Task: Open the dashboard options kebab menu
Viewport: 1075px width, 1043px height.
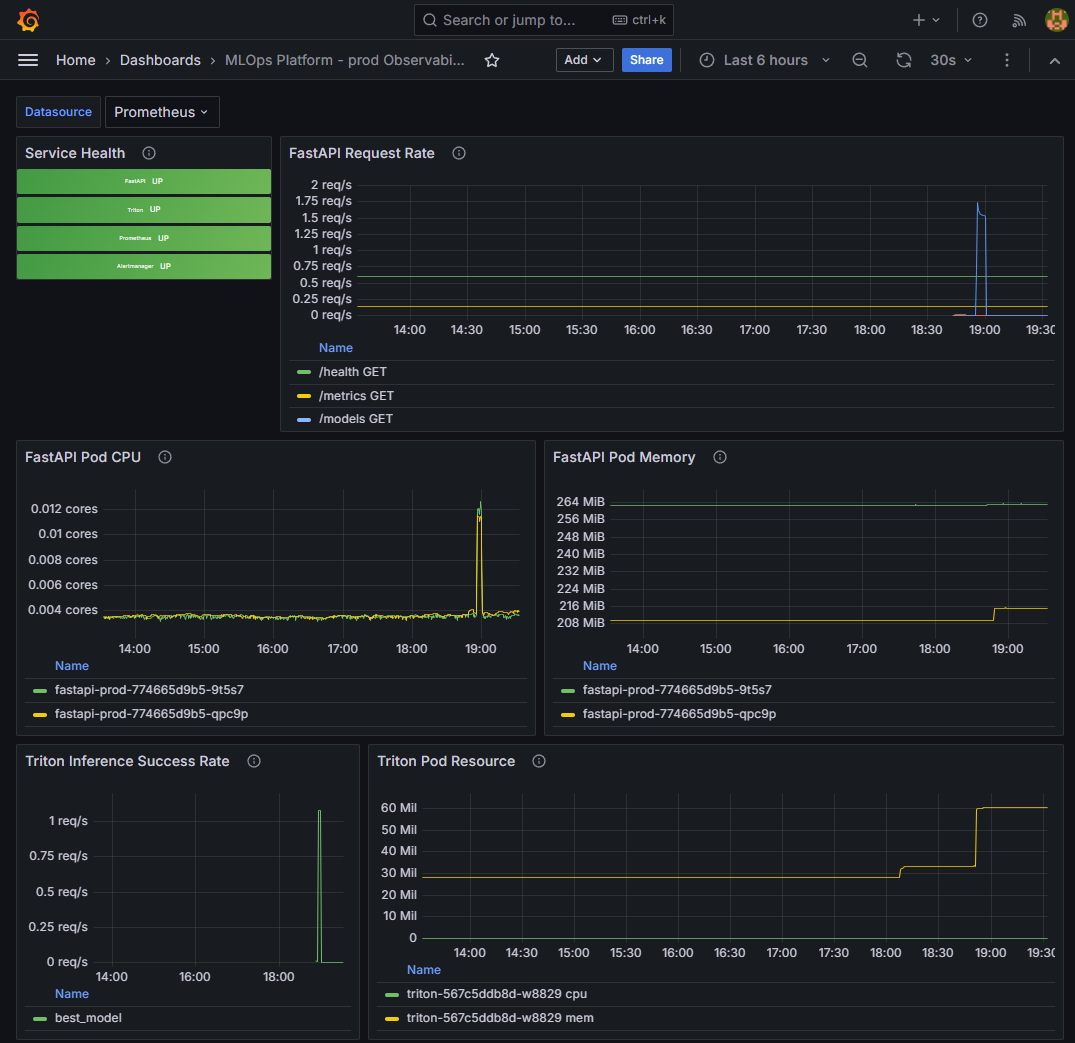Action: click(1007, 60)
